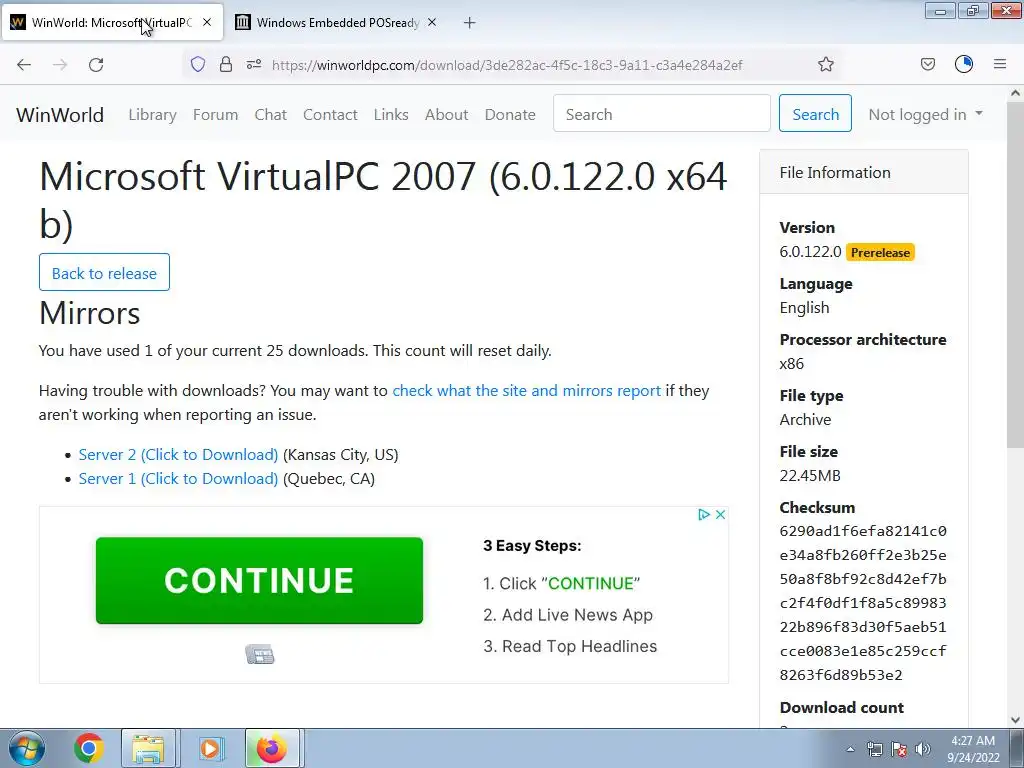This screenshot has width=1024, height=768.
Task: Click the Download count label
Action: [842, 707]
